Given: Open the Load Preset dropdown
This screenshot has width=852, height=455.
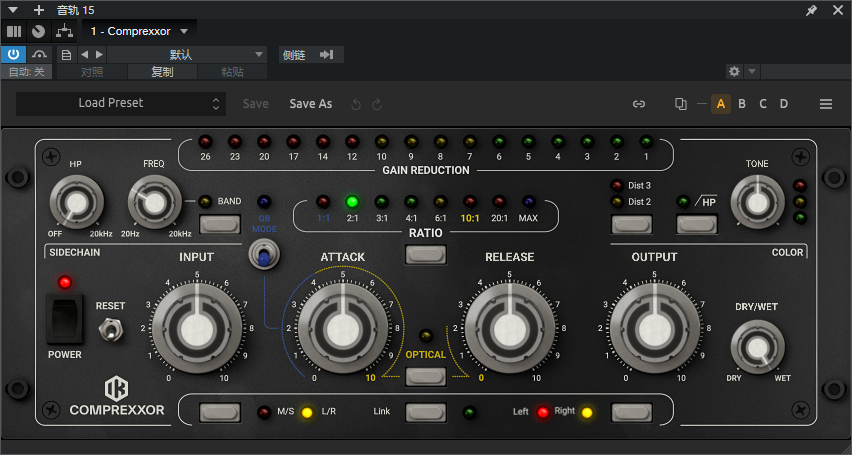Looking at the screenshot, I should point(121,103).
